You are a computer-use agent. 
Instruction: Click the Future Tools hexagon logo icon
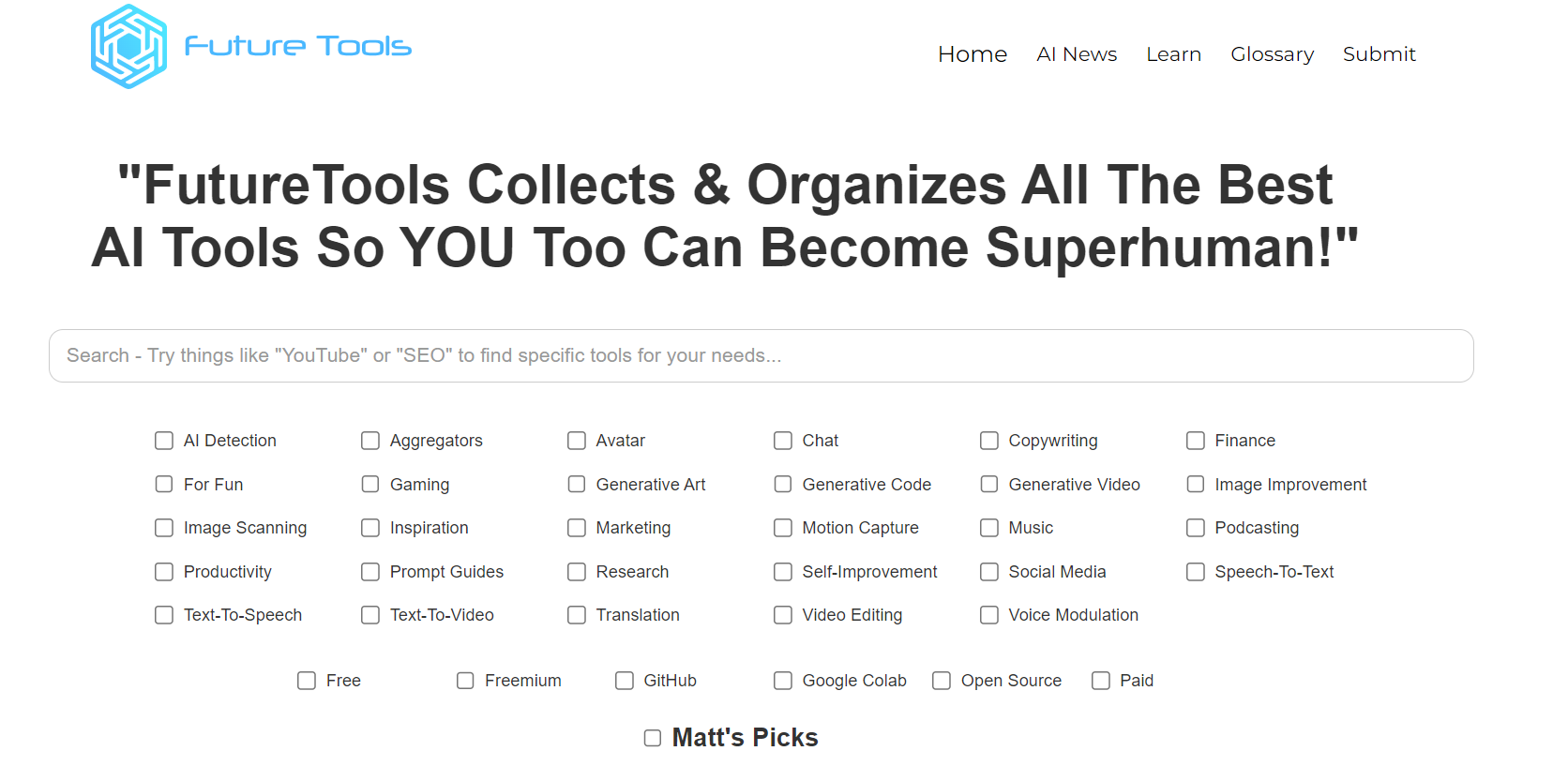(x=128, y=47)
